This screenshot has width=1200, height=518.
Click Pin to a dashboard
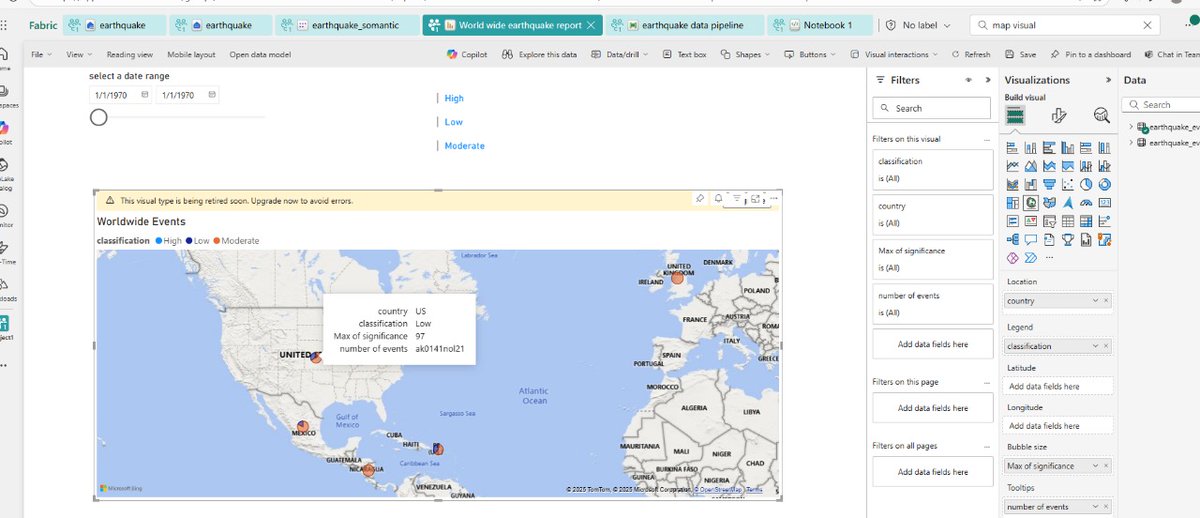1091,55
